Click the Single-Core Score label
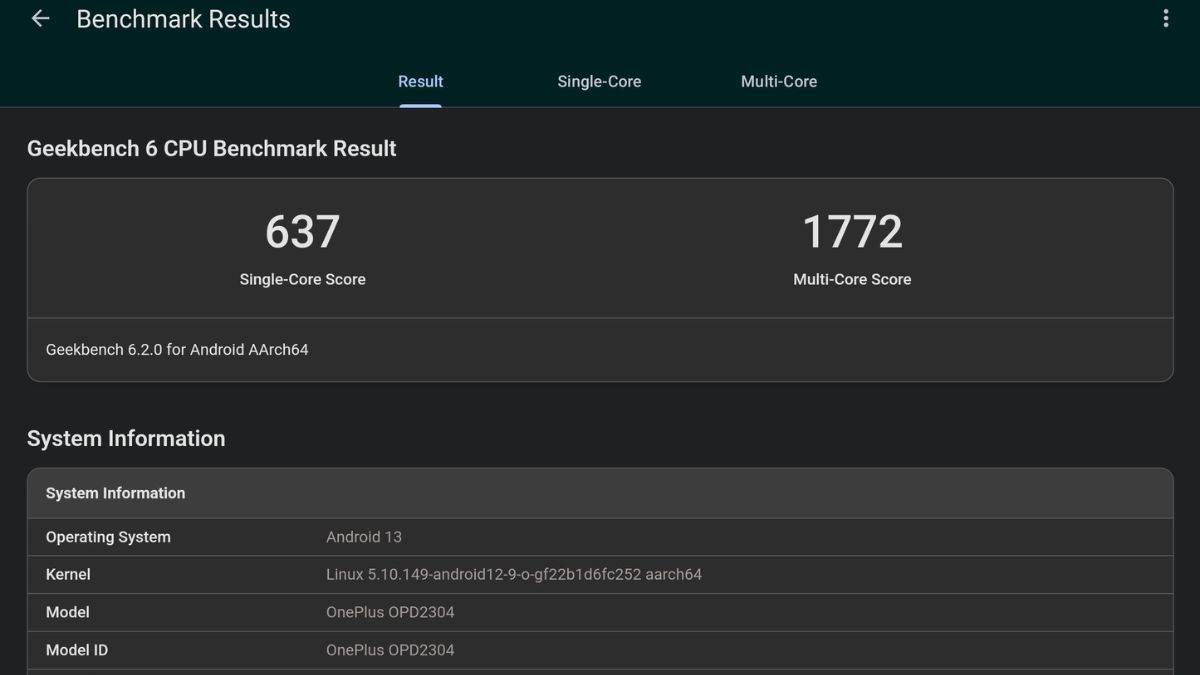 click(302, 280)
